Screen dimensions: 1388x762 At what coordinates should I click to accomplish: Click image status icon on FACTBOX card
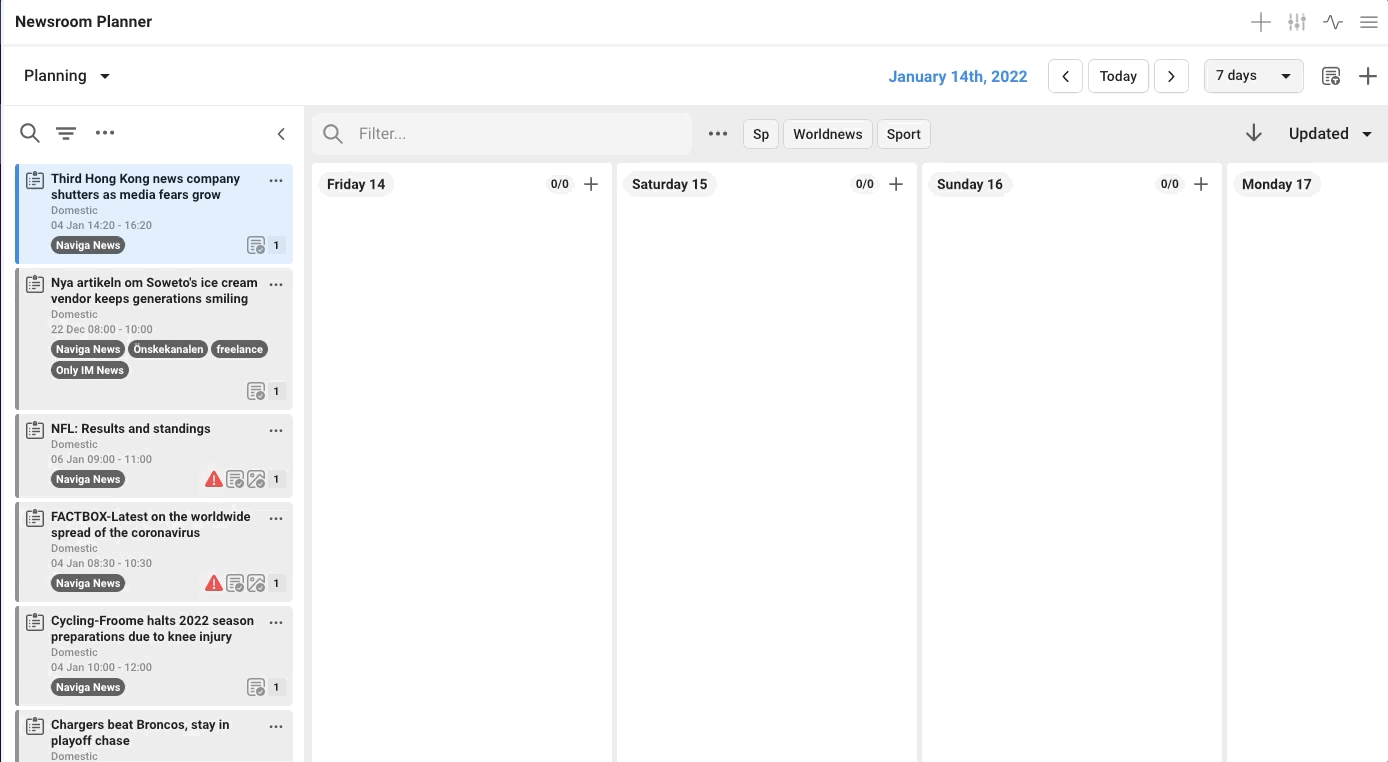(x=256, y=583)
